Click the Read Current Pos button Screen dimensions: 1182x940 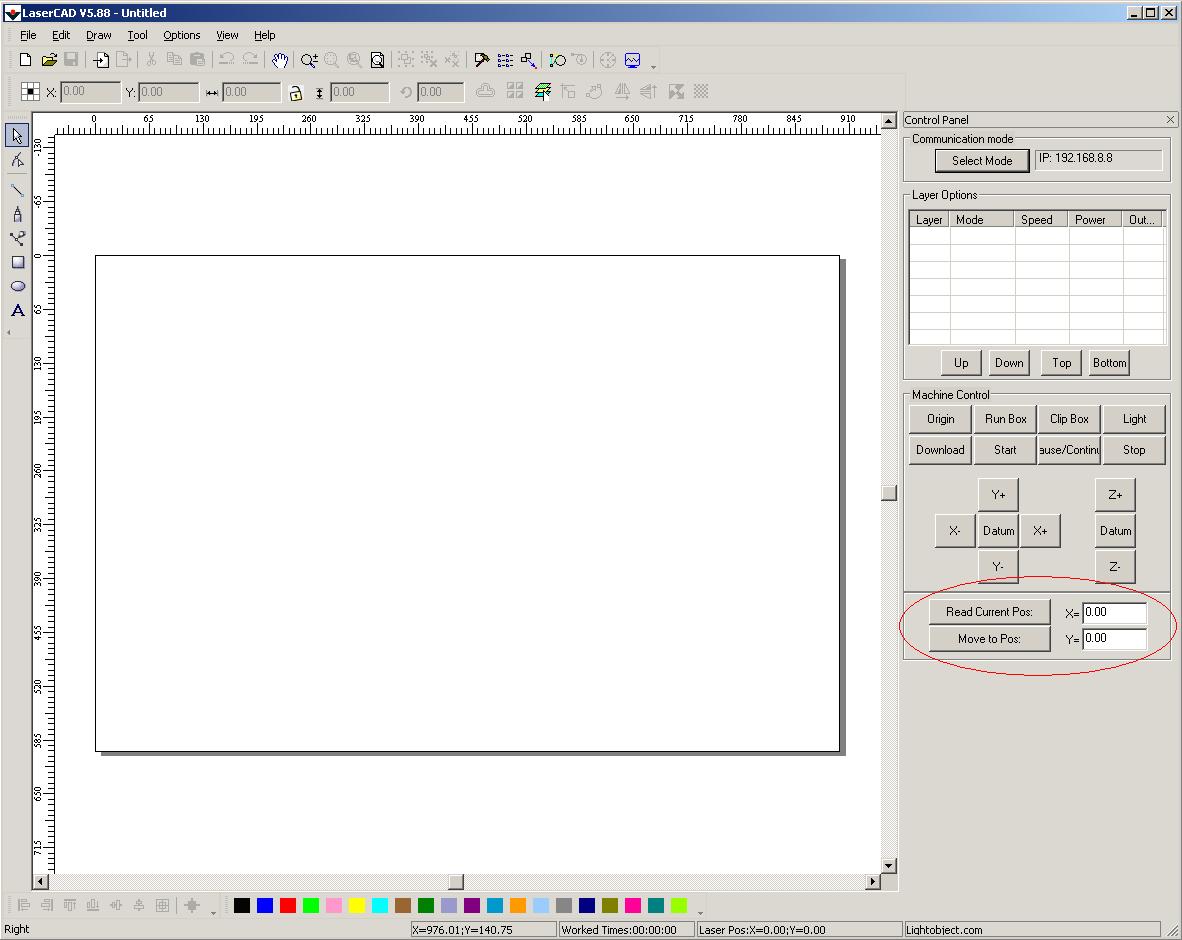point(989,612)
